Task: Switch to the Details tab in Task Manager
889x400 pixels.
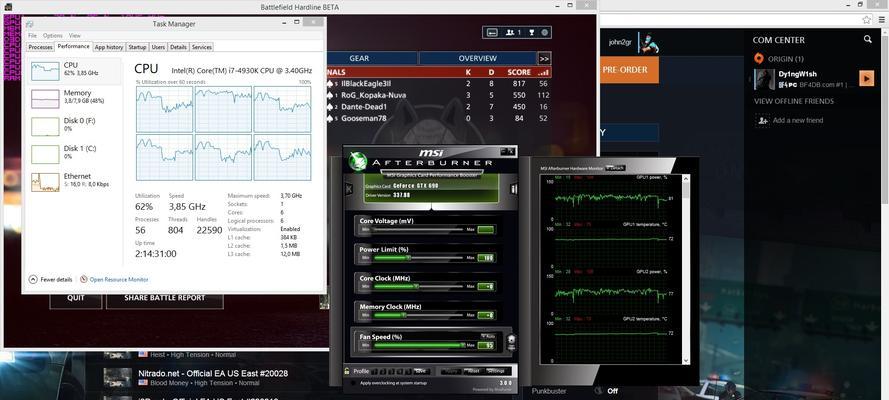Action: tap(178, 47)
